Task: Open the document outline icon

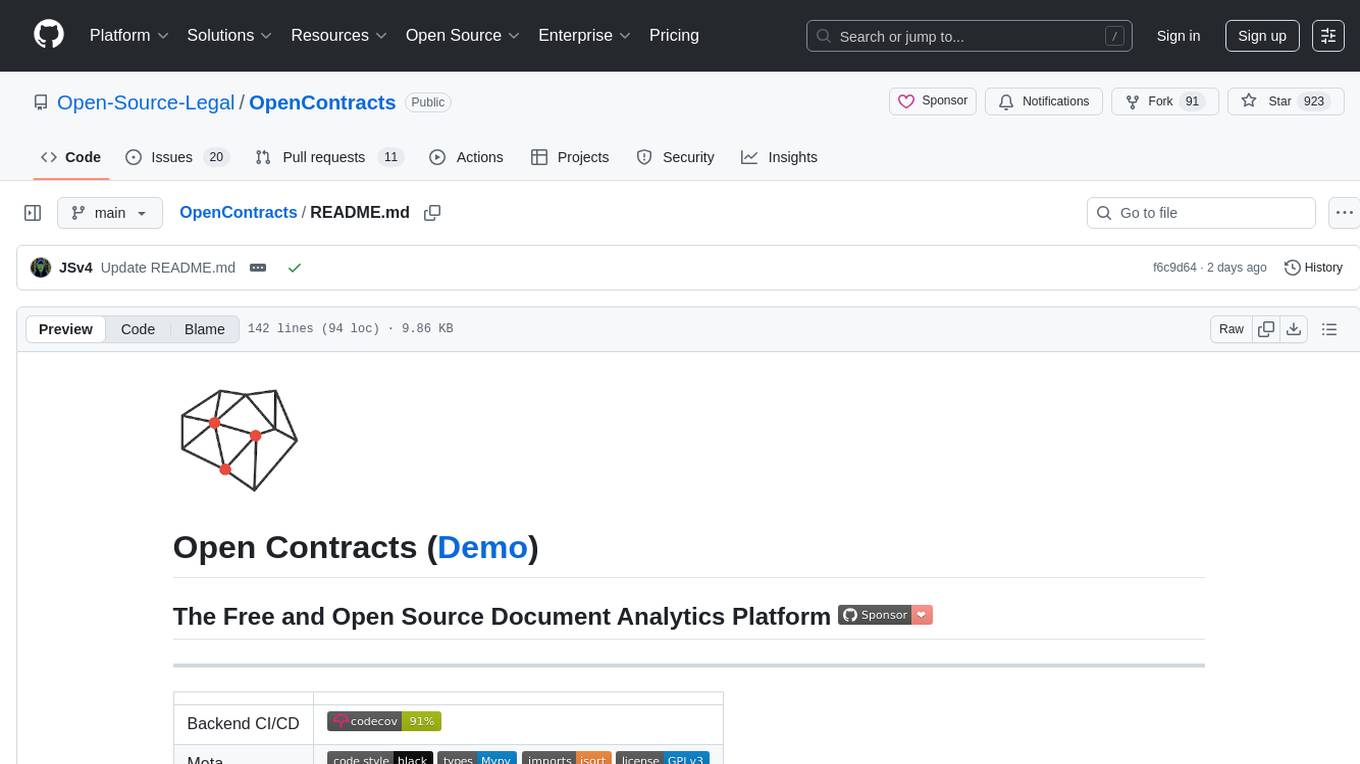Action: 1329,329
